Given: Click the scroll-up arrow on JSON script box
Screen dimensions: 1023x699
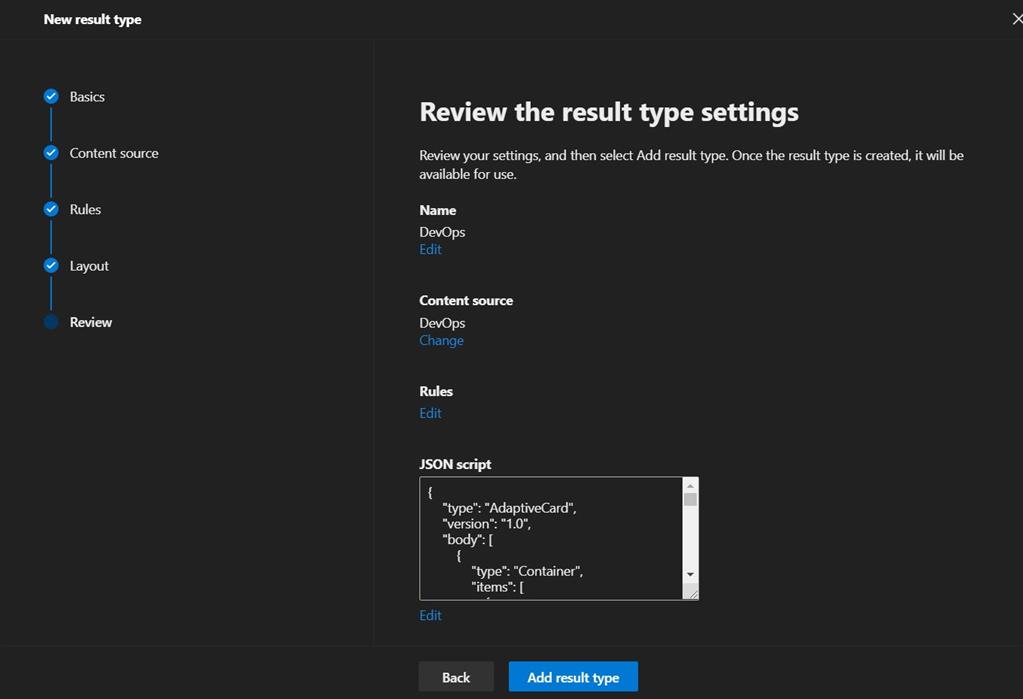Looking at the screenshot, I should pyautogui.click(x=689, y=484).
